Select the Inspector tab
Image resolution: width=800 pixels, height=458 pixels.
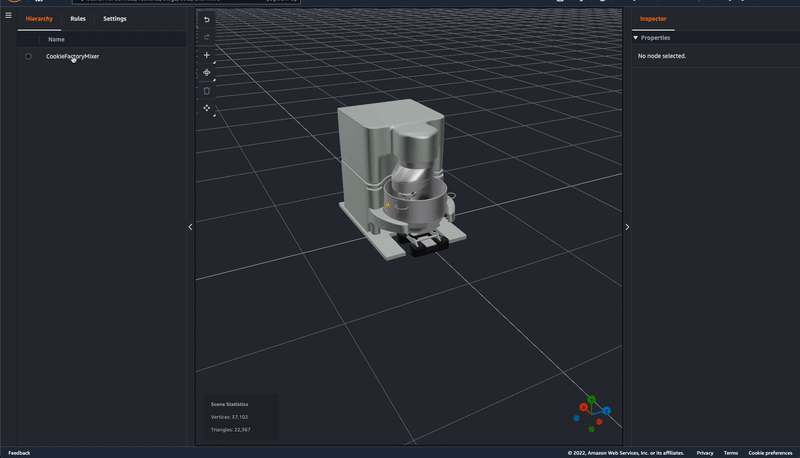click(x=653, y=19)
